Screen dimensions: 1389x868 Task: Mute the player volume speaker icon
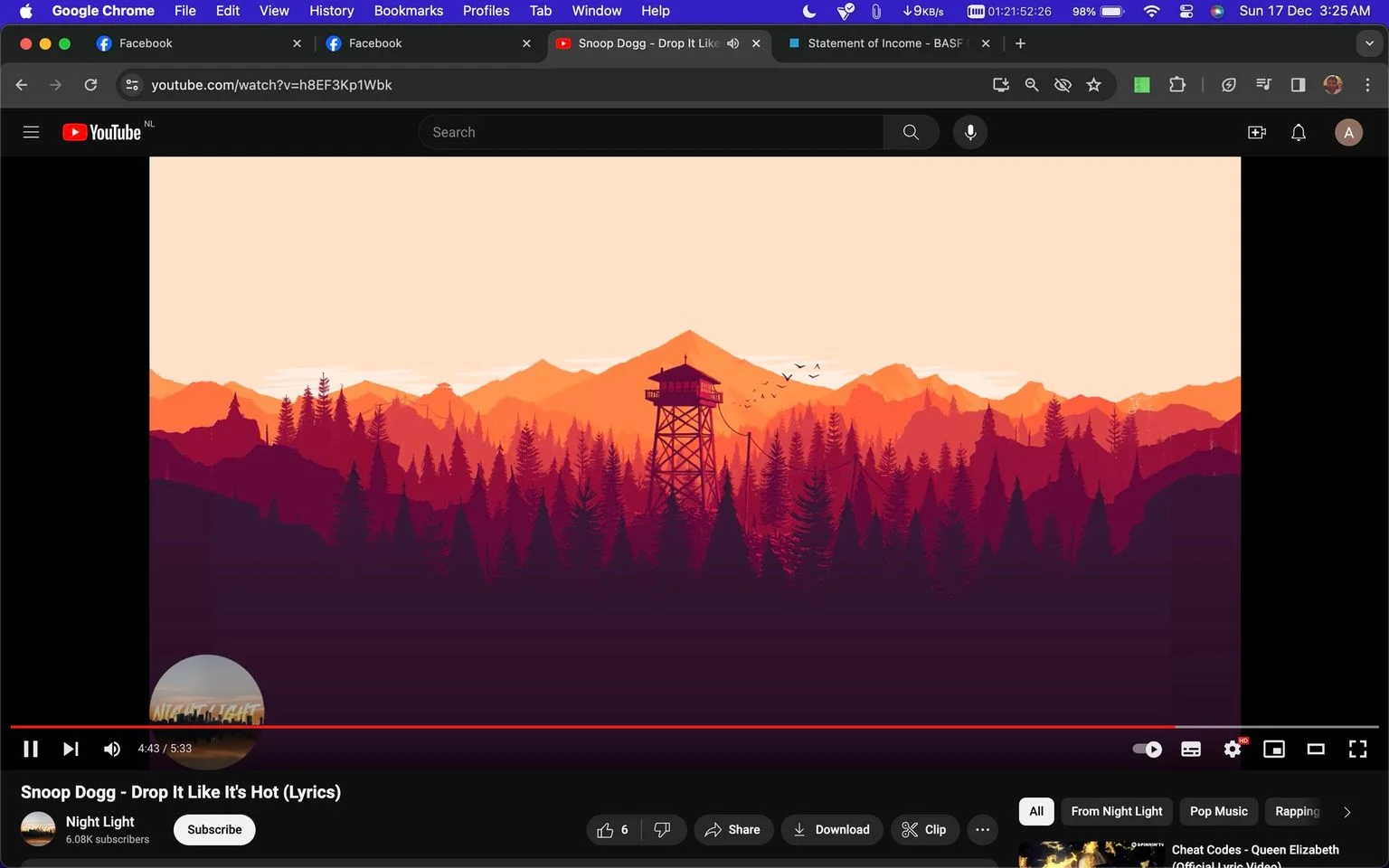112,749
